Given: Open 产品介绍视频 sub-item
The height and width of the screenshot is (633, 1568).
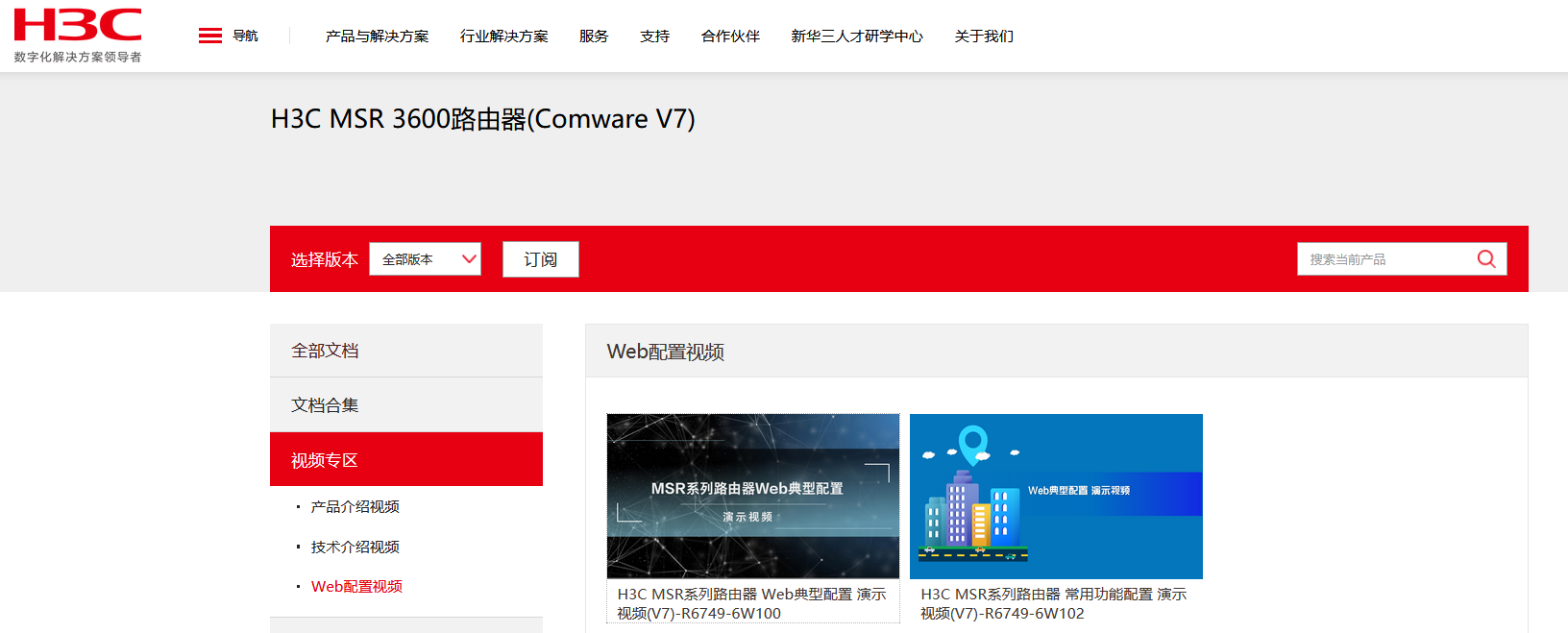Looking at the screenshot, I should [355, 506].
